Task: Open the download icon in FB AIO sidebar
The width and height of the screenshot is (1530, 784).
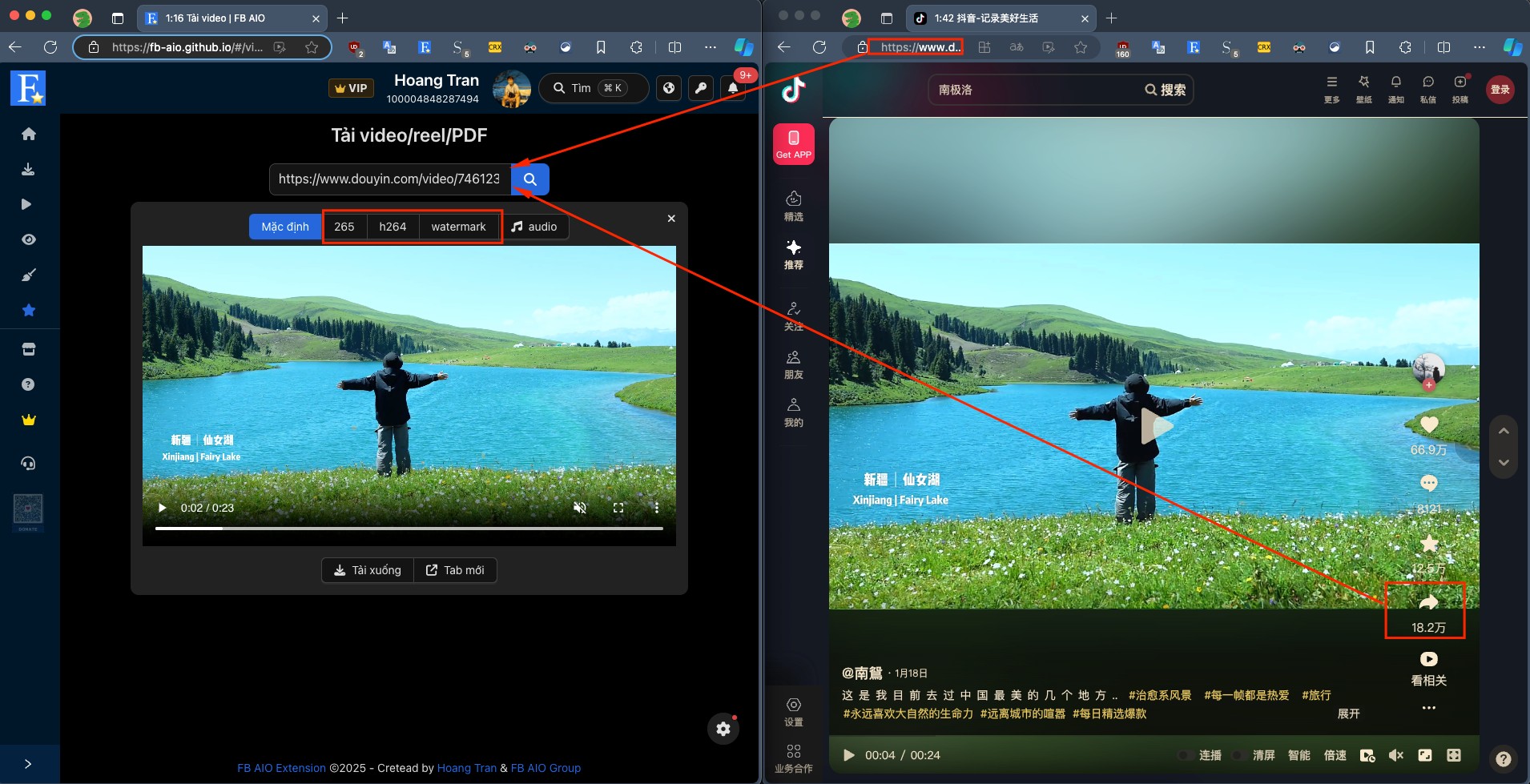Action: tap(28, 169)
